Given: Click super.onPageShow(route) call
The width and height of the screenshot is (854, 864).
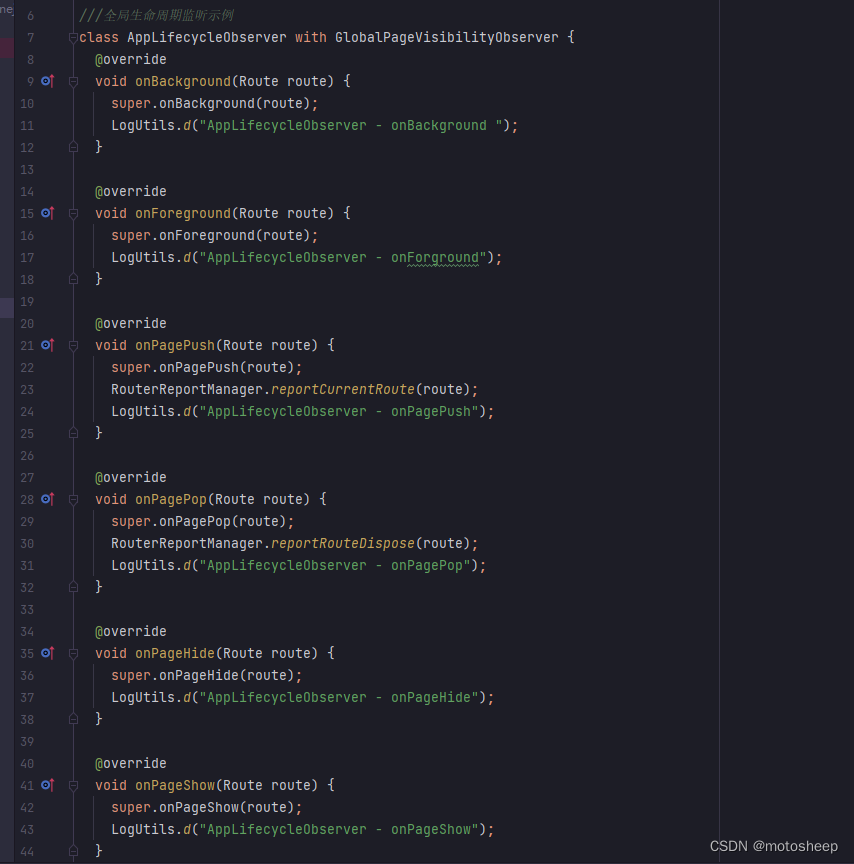Looking at the screenshot, I should click(x=207, y=807).
